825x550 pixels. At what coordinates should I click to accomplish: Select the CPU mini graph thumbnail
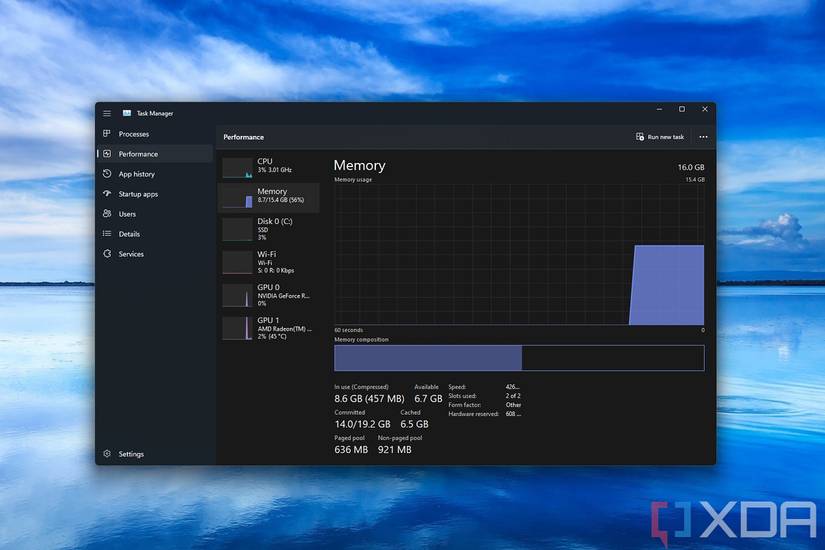coord(237,168)
